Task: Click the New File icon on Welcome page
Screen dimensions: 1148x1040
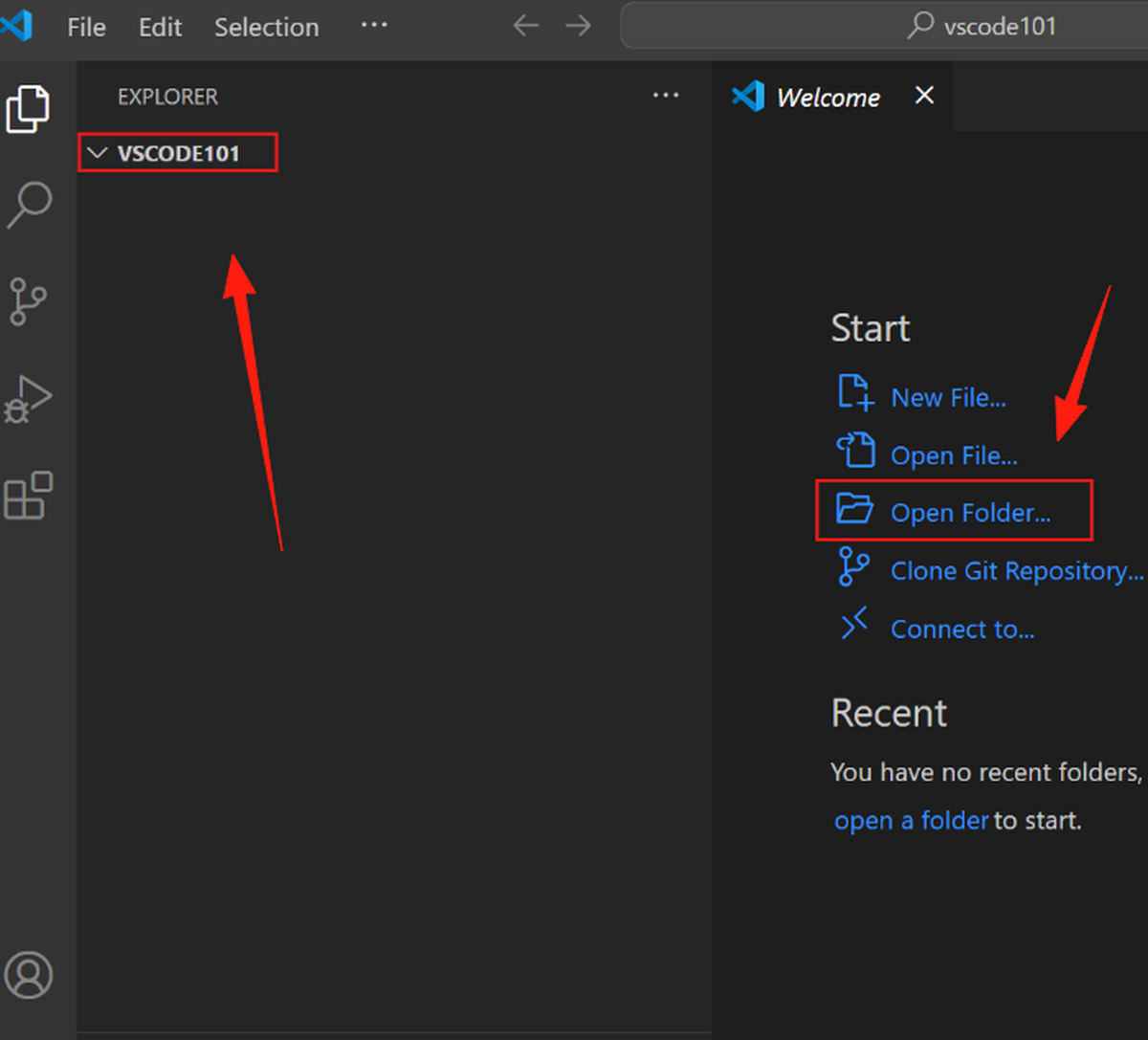Action: pyautogui.click(x=854, y=392)
